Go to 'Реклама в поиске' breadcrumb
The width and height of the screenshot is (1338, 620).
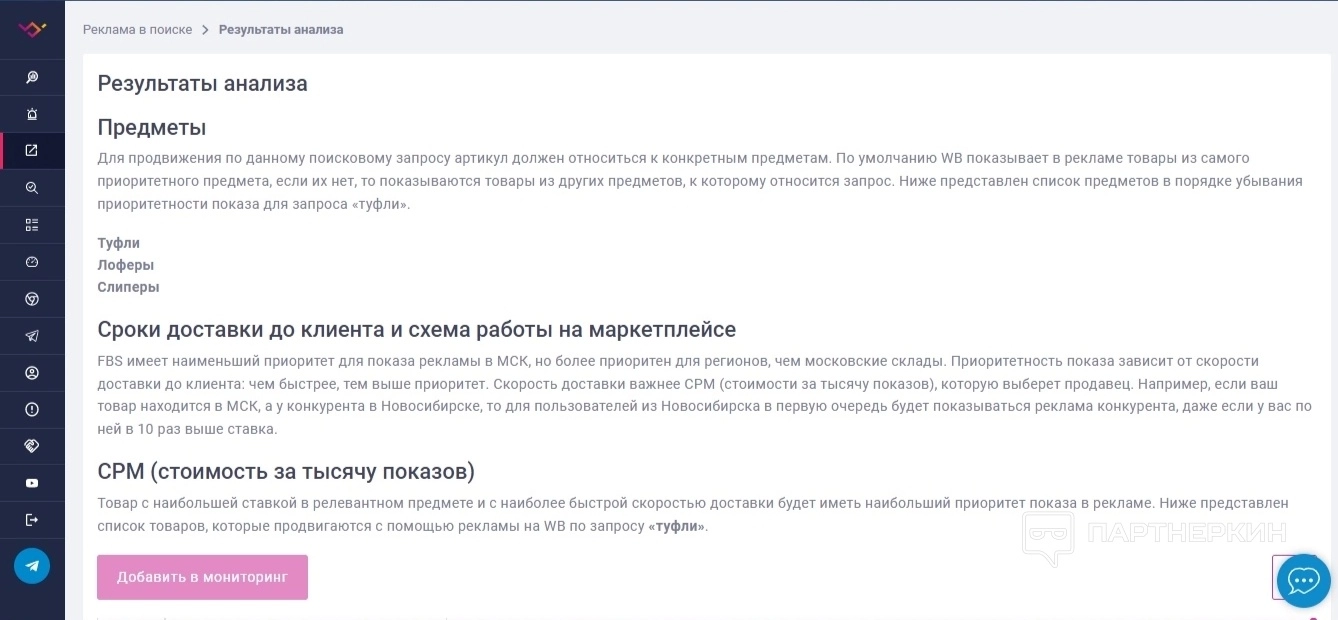click(x=137, y=30)
